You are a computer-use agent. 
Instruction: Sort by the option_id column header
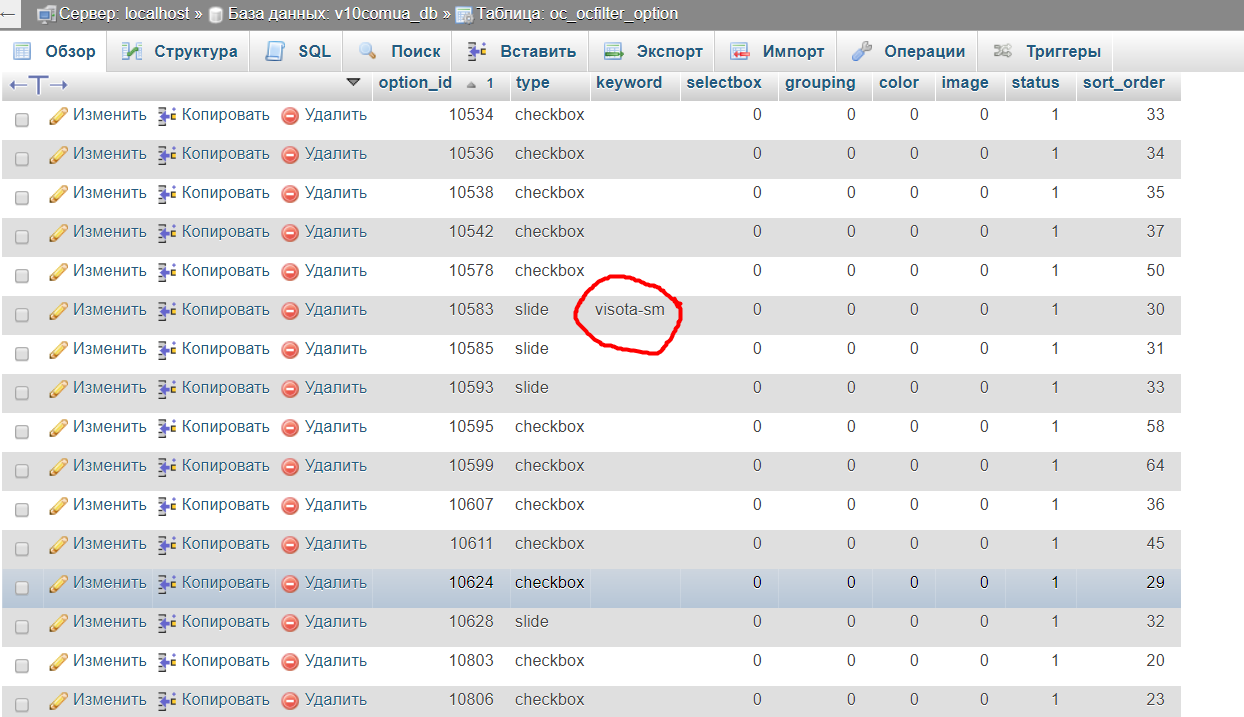click(416, 83)
